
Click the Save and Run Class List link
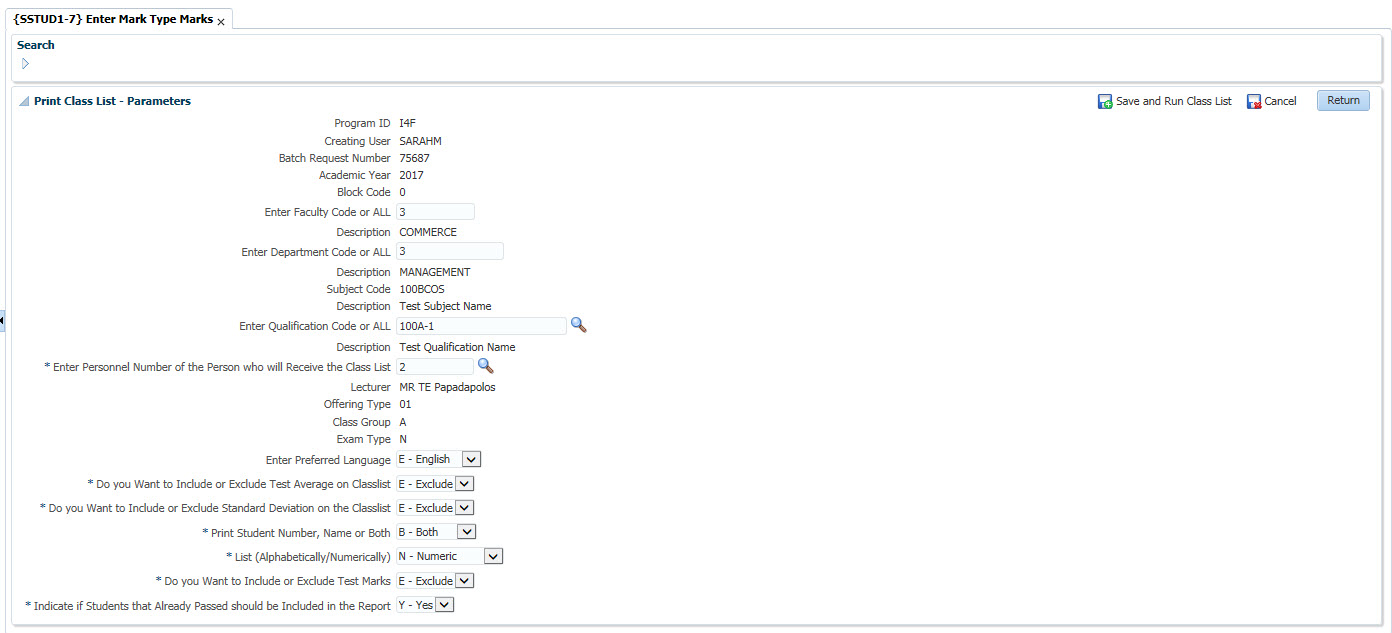click(x=1173, y=100)
